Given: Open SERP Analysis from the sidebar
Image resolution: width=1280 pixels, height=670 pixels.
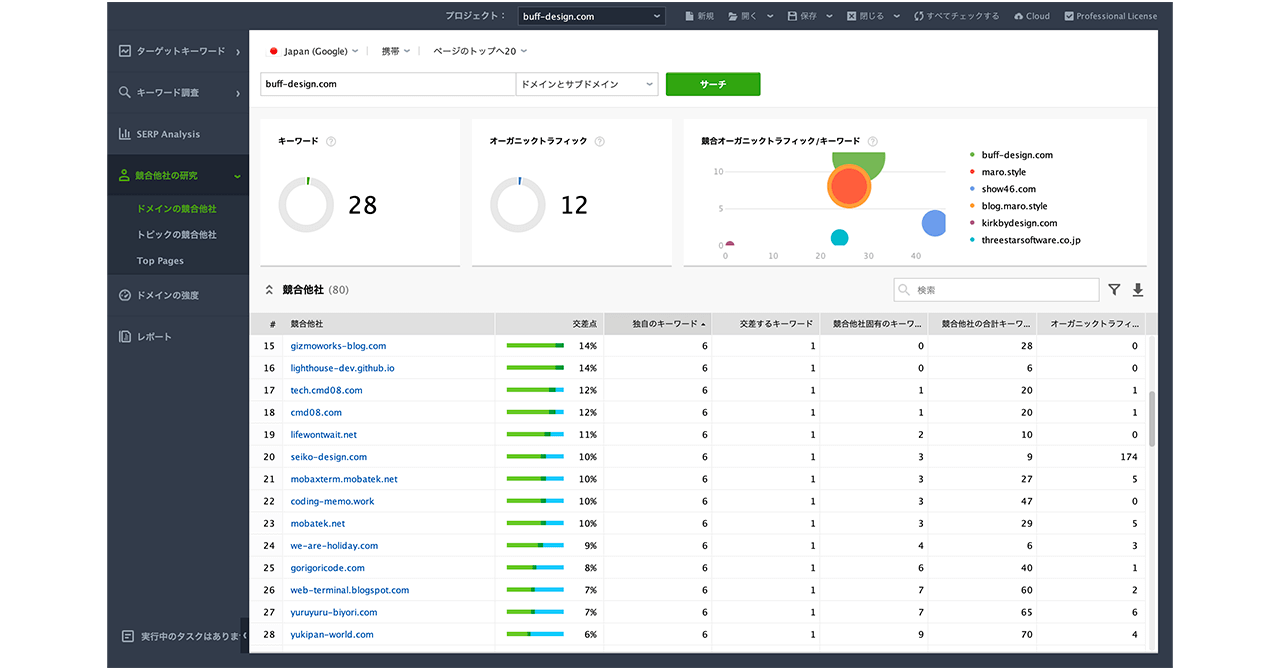Looking at the screenshot, I should pyautogui.click(x=168, y=134).
